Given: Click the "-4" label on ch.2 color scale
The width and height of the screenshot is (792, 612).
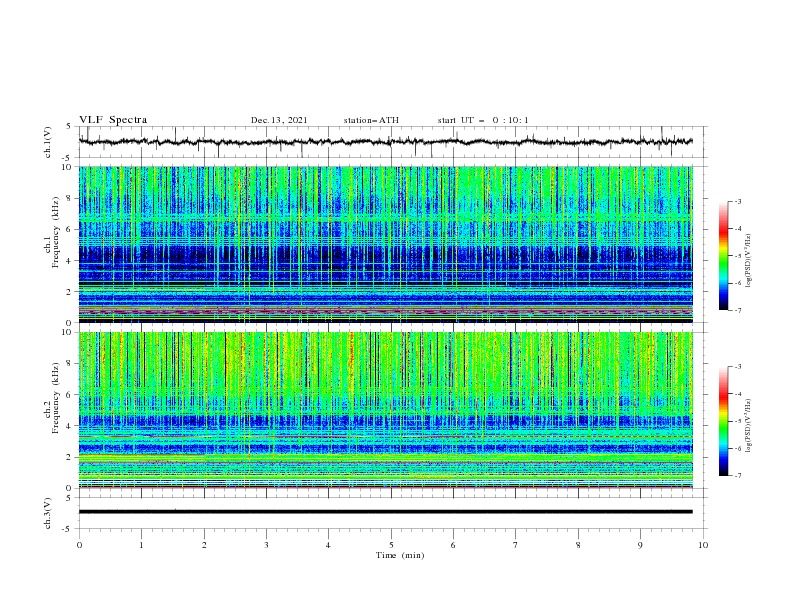Looking at the screenshot, I should (738, 394).
